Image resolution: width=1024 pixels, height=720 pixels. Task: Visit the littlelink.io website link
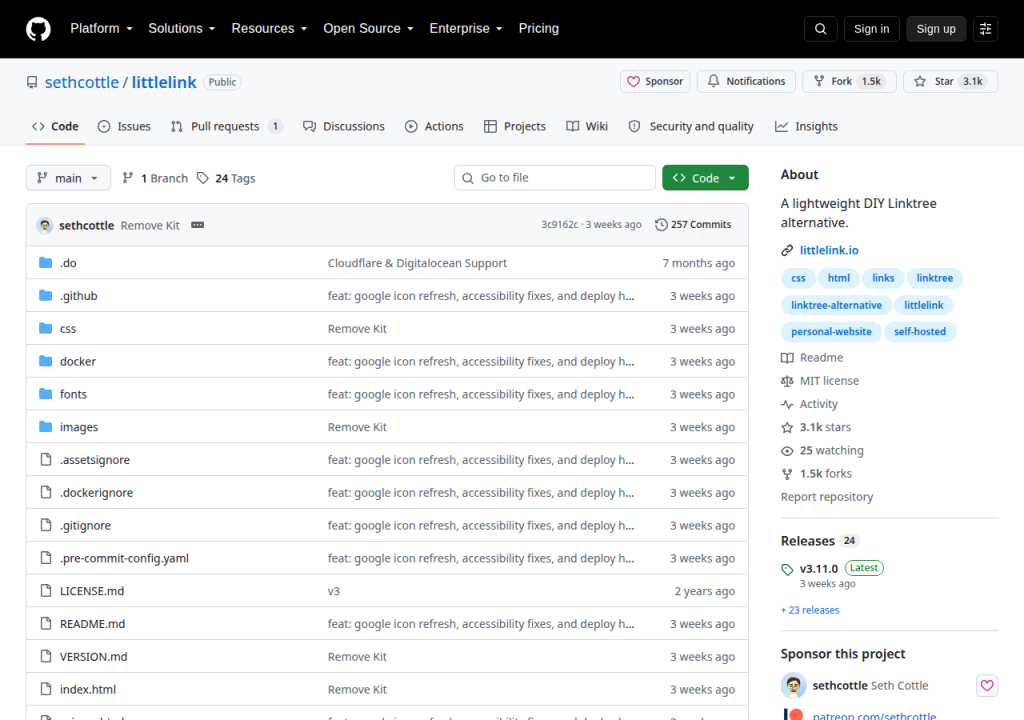point(829,250)
